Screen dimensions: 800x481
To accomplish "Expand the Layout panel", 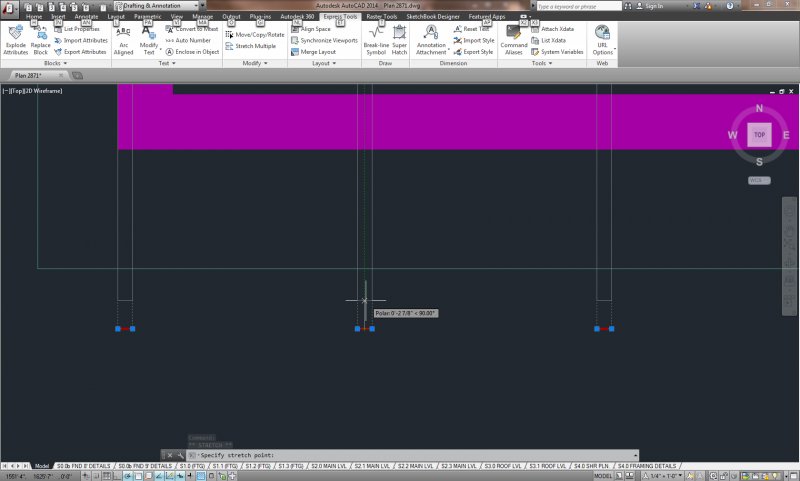I will point(324,63).
